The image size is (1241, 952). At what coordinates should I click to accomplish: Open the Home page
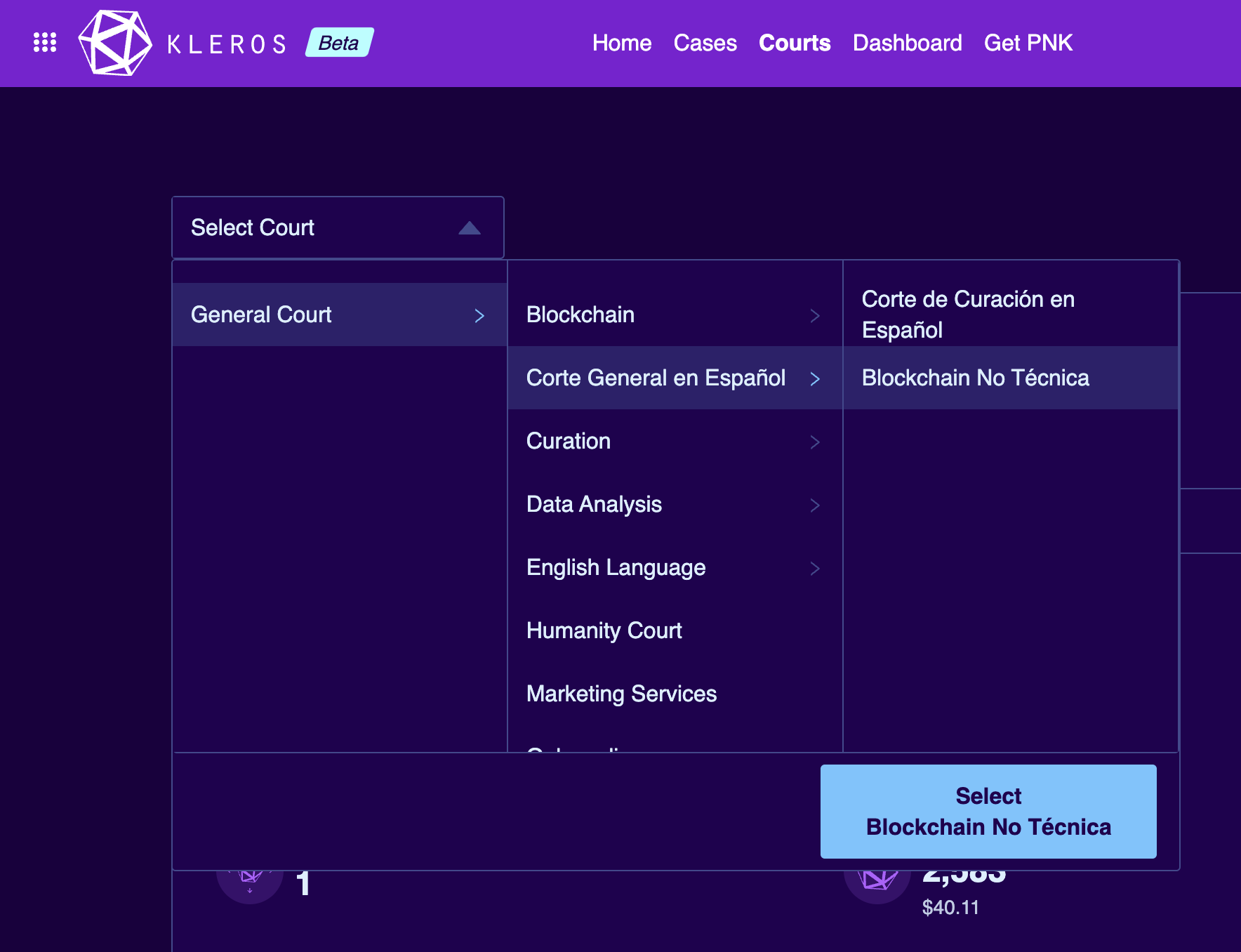pyautogui.click(x=621, y=43)
